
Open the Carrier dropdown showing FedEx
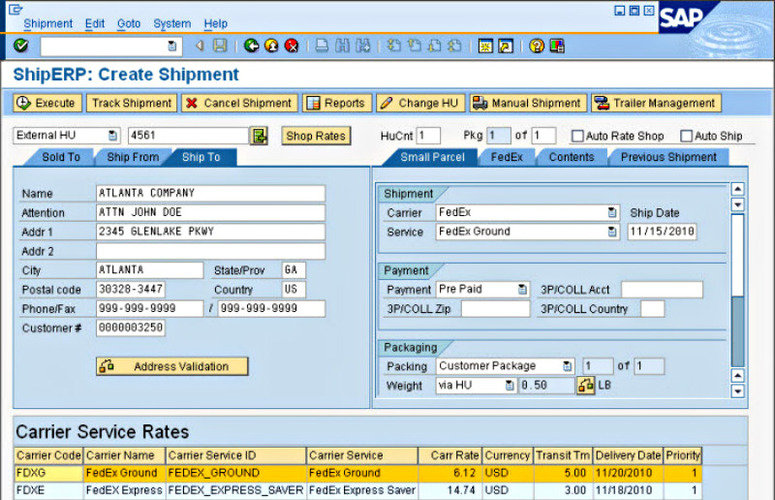click(611, 212)
